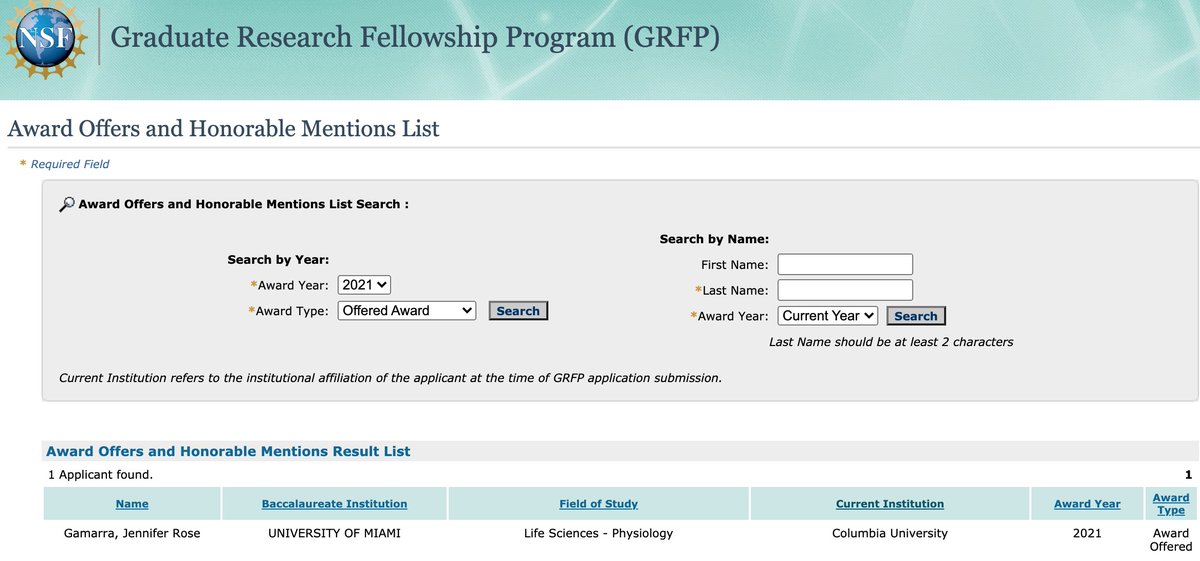Select the UNIVERSITY OF MIAMI cell
The image size is (1200, 561).
334,533
